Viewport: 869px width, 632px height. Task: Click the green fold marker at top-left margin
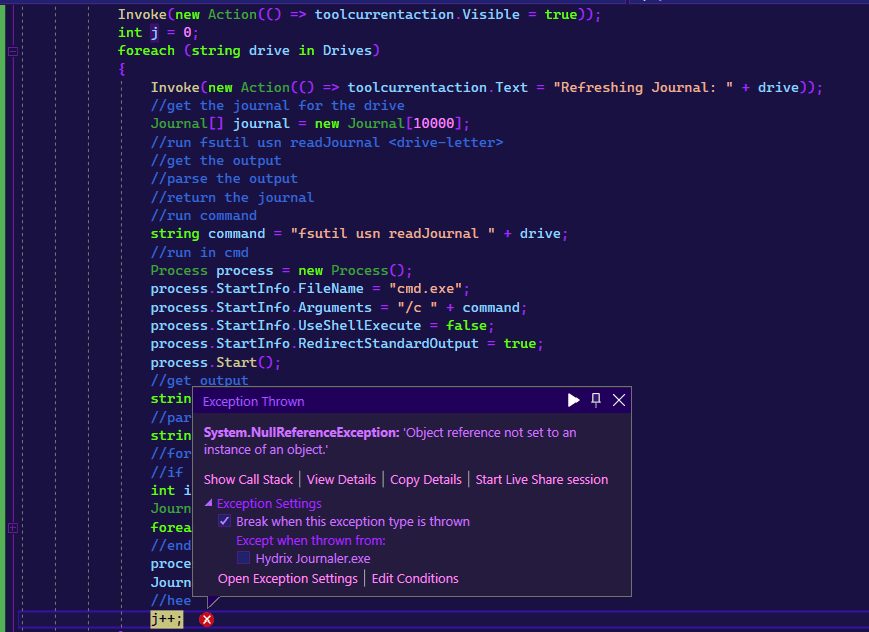pos(12,50)
